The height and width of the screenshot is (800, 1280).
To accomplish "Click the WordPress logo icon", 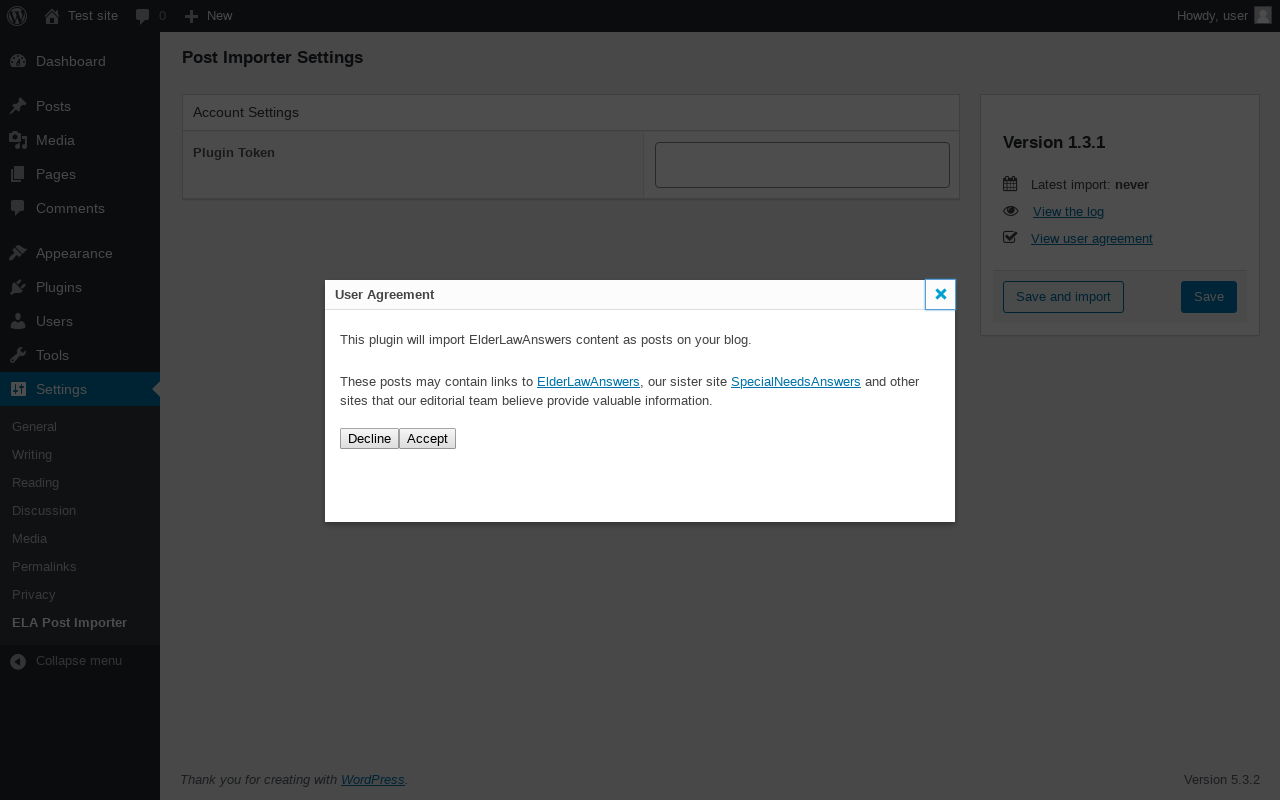I will [17, 16].
